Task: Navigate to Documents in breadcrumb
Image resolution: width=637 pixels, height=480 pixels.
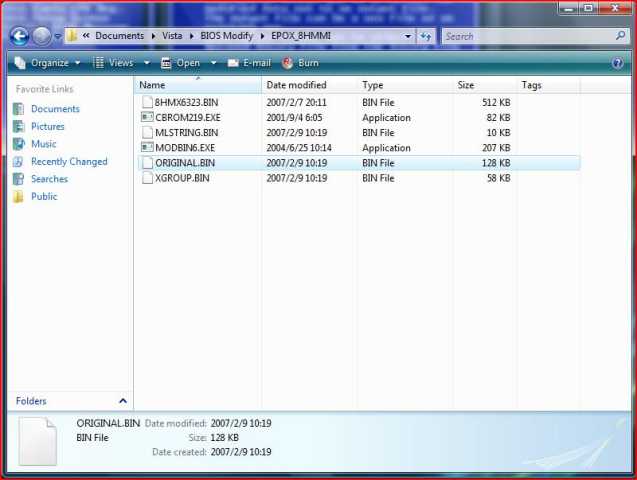Action: pos(119,36)
